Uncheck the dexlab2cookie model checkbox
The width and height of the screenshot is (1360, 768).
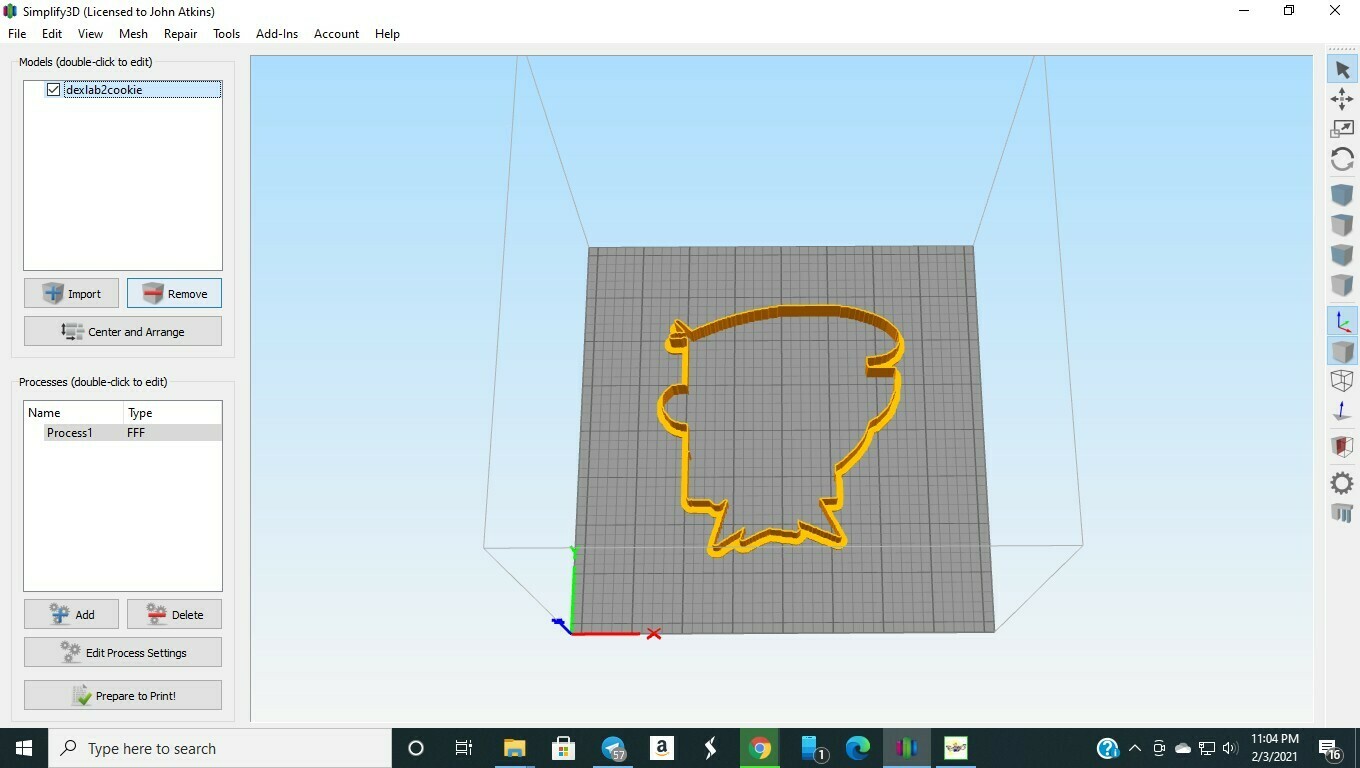[x=52, y=89]
